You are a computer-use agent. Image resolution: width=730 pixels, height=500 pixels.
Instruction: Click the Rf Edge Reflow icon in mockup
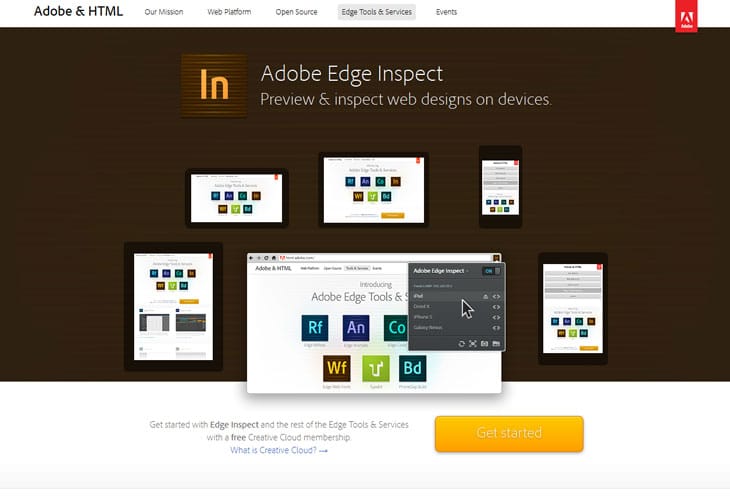click(315, 328)
